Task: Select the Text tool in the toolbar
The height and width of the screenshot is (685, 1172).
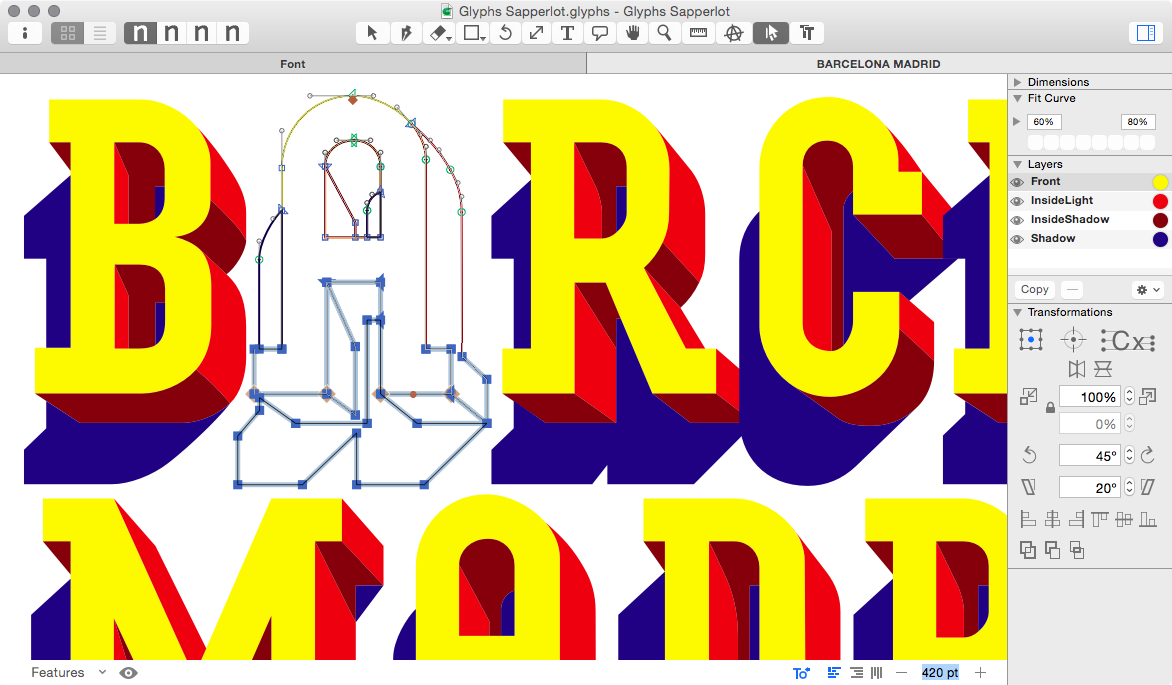Action: click(567, 32)
